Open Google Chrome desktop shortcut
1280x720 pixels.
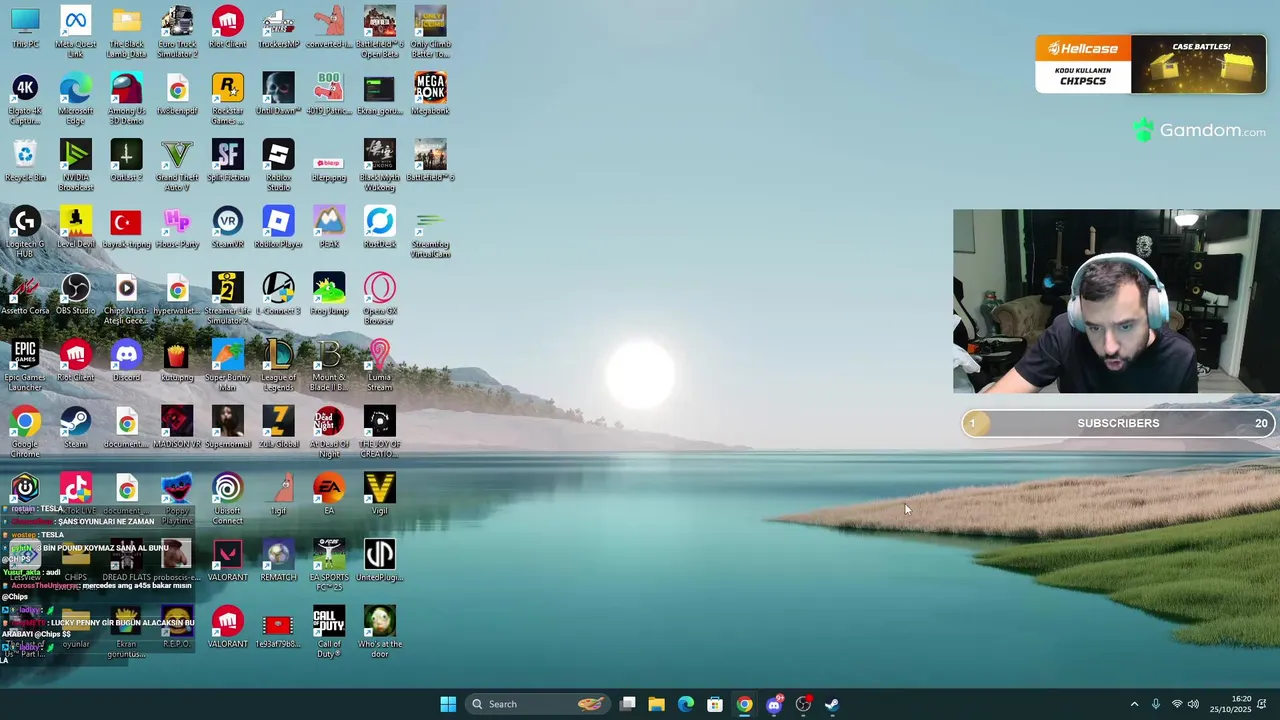(25, 433)
